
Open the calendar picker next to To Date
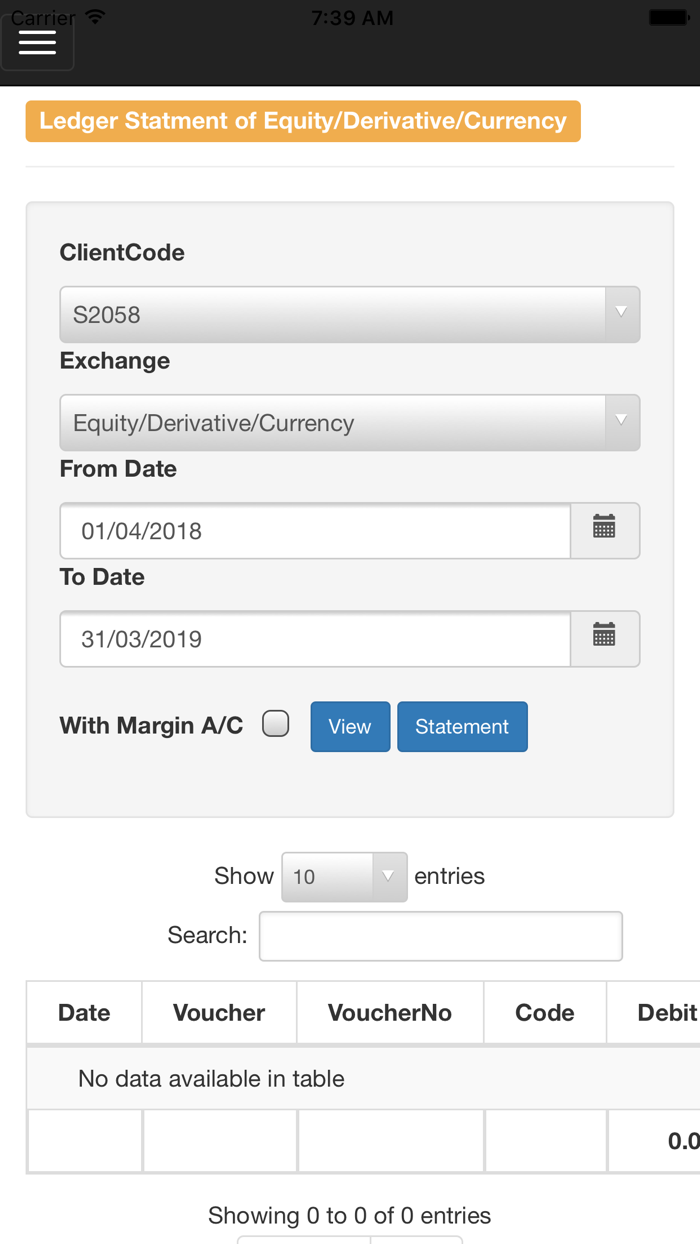[x=604, y=639]
